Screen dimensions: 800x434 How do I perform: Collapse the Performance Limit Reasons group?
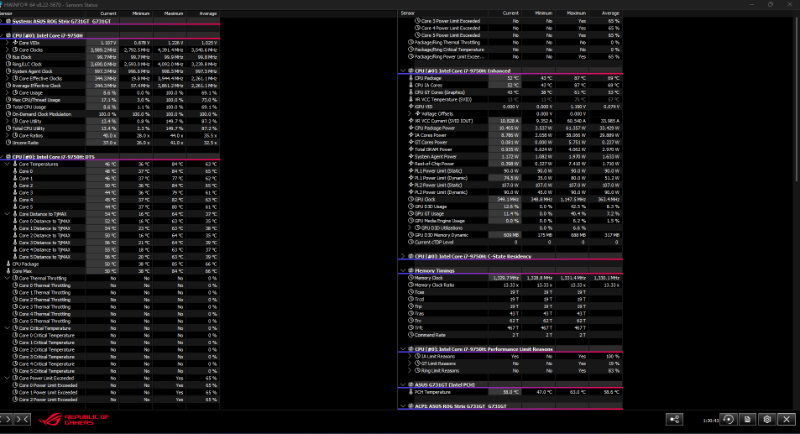[403, 349]
